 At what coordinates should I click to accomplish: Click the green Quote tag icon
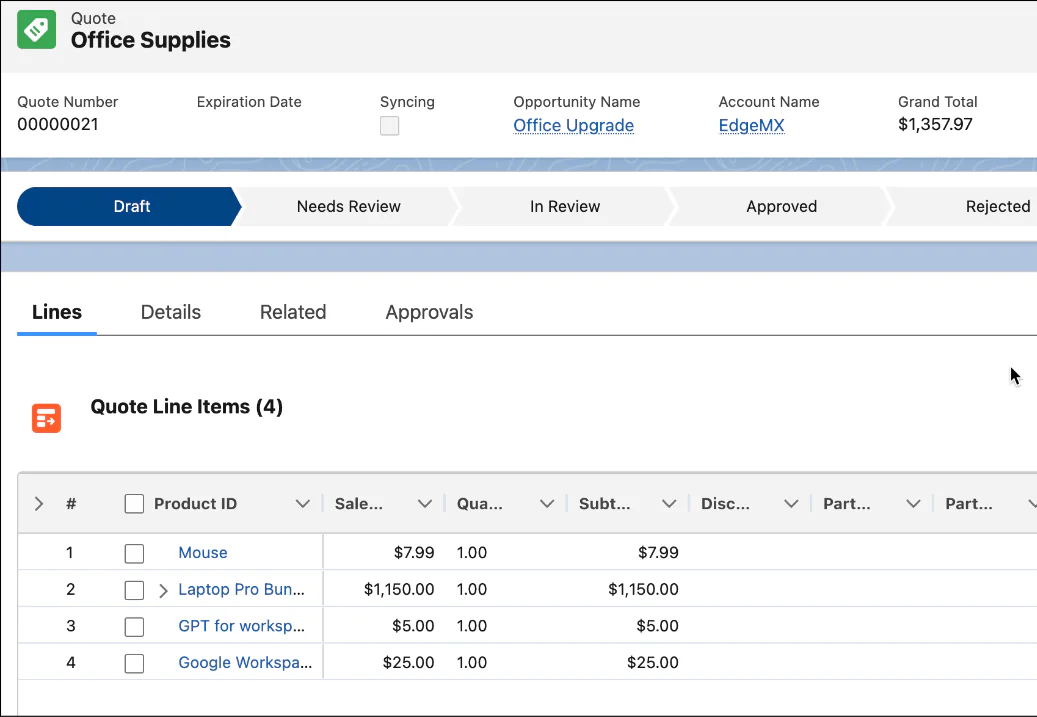36,30
